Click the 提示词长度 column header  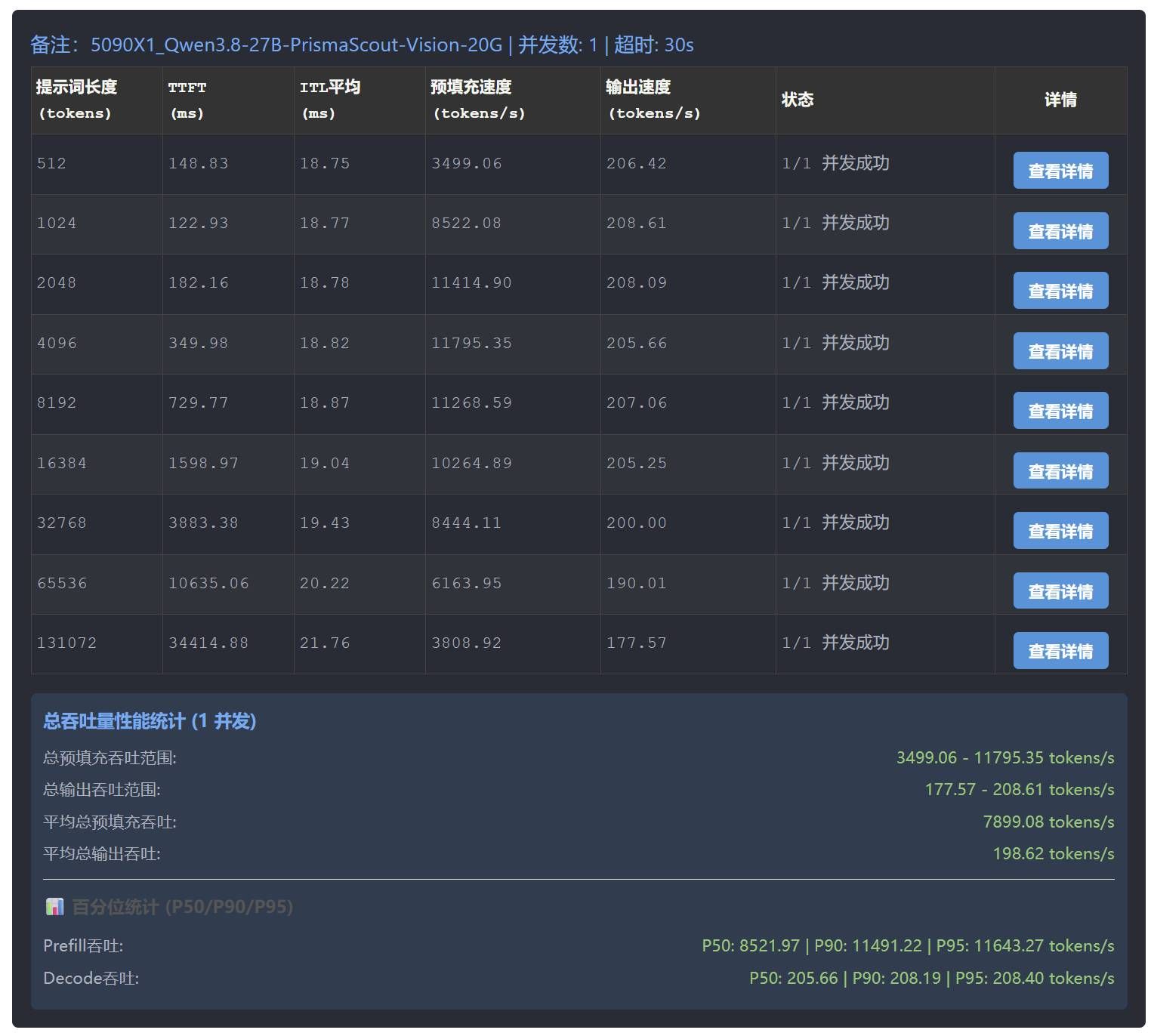tap(97, 100)
